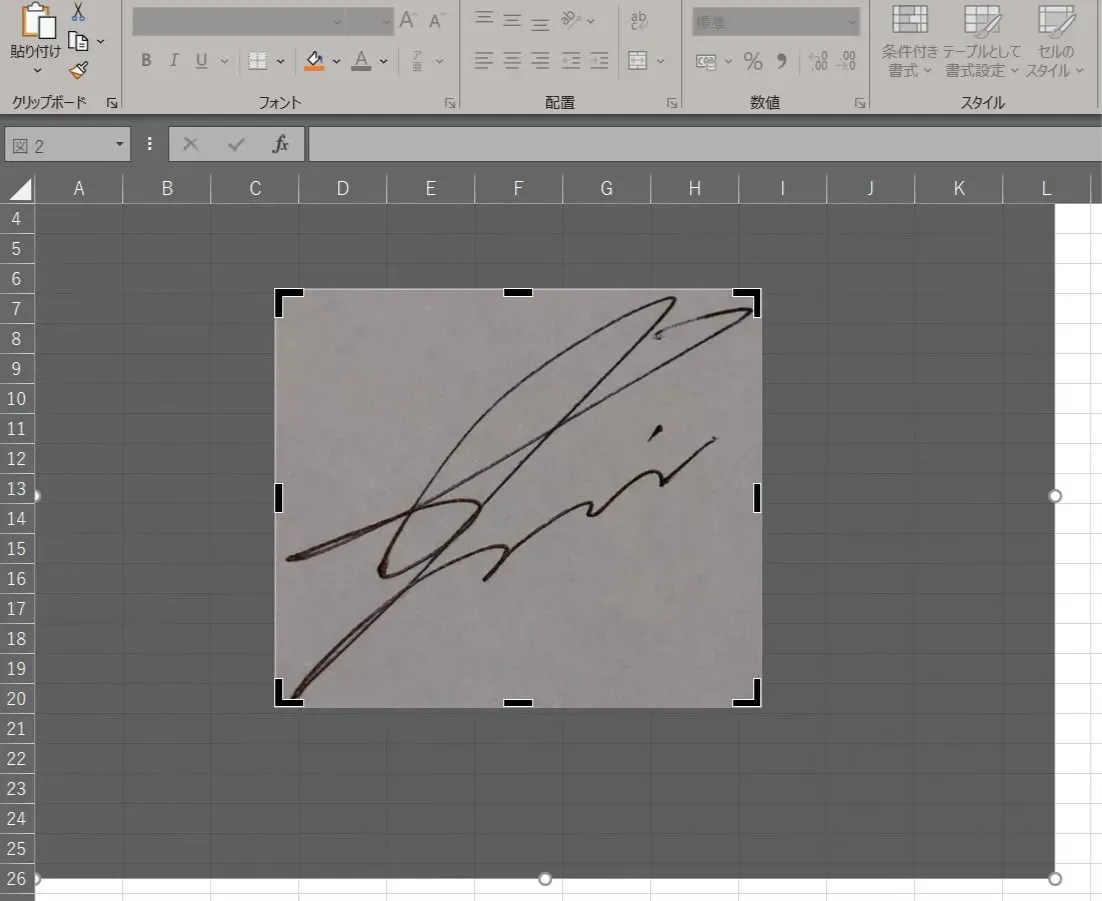The width and height of the screenshot is (1102, 901).
Task: Select Middle Align icon
Action: coord(512,20)
